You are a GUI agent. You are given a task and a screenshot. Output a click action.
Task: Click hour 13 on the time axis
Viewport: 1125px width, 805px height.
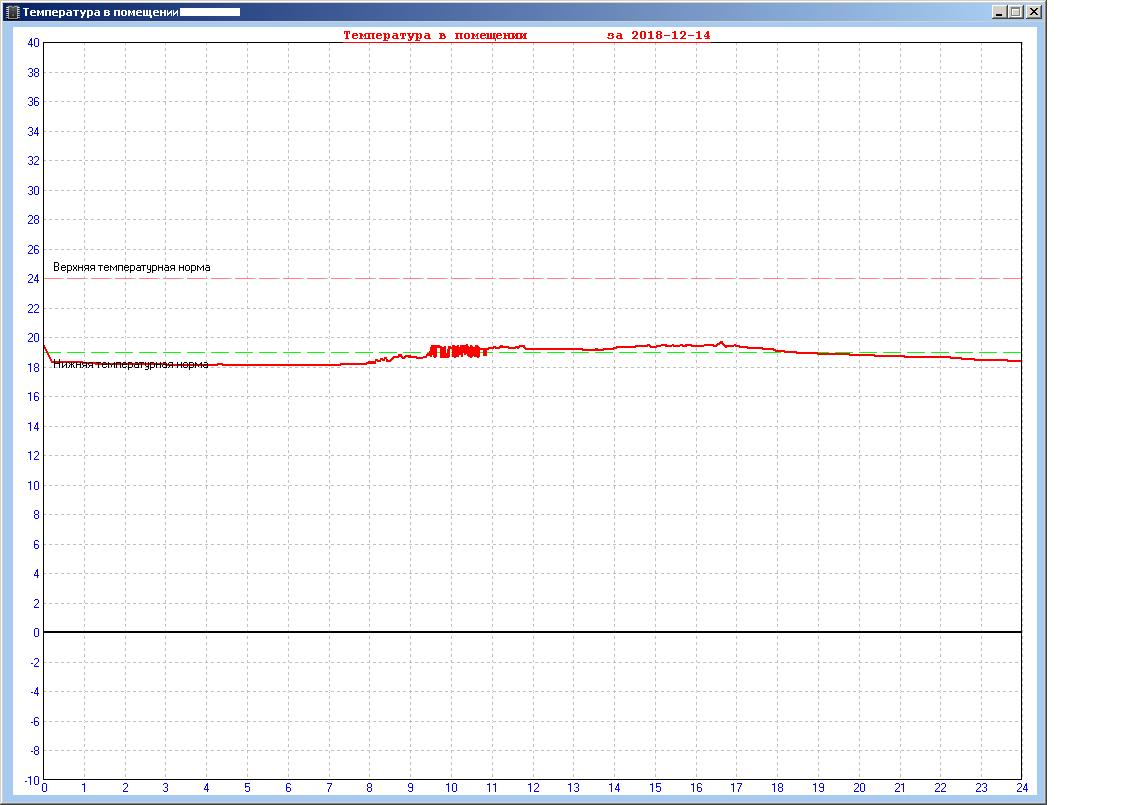point(573,788)
